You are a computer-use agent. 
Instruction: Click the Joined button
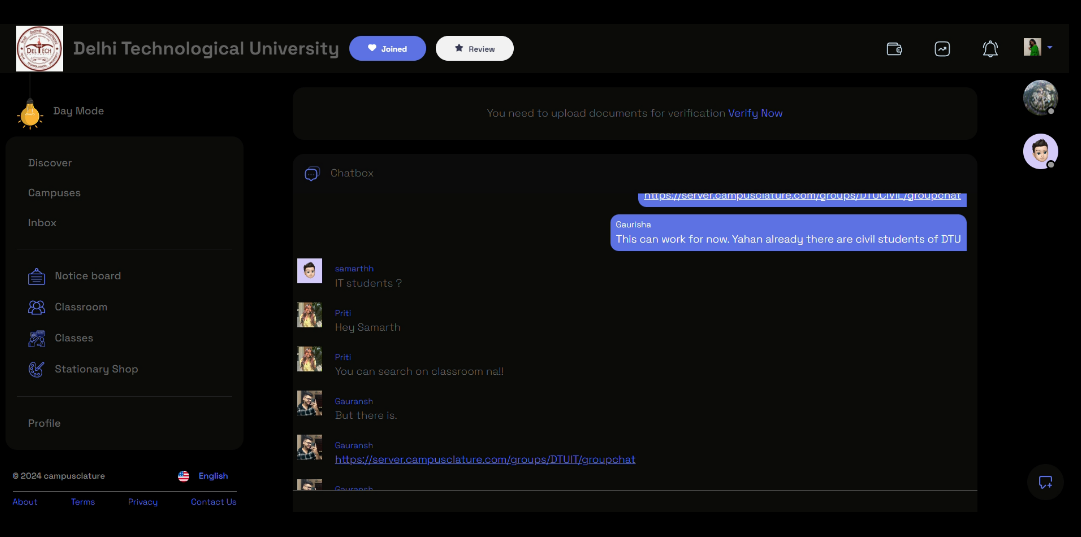tap(387, 48)
